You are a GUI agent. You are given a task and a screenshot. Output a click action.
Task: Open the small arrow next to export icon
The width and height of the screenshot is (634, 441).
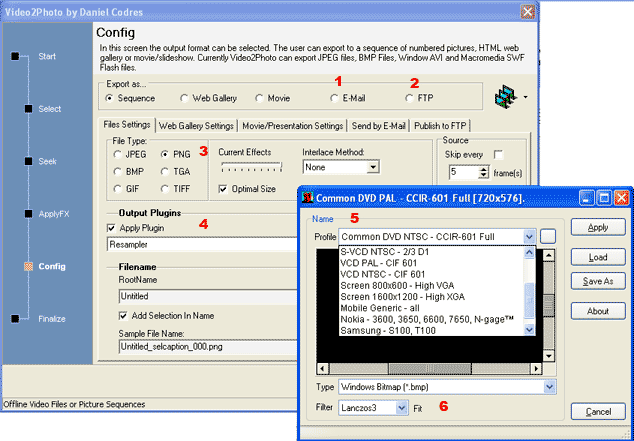(x=525, y=97)
